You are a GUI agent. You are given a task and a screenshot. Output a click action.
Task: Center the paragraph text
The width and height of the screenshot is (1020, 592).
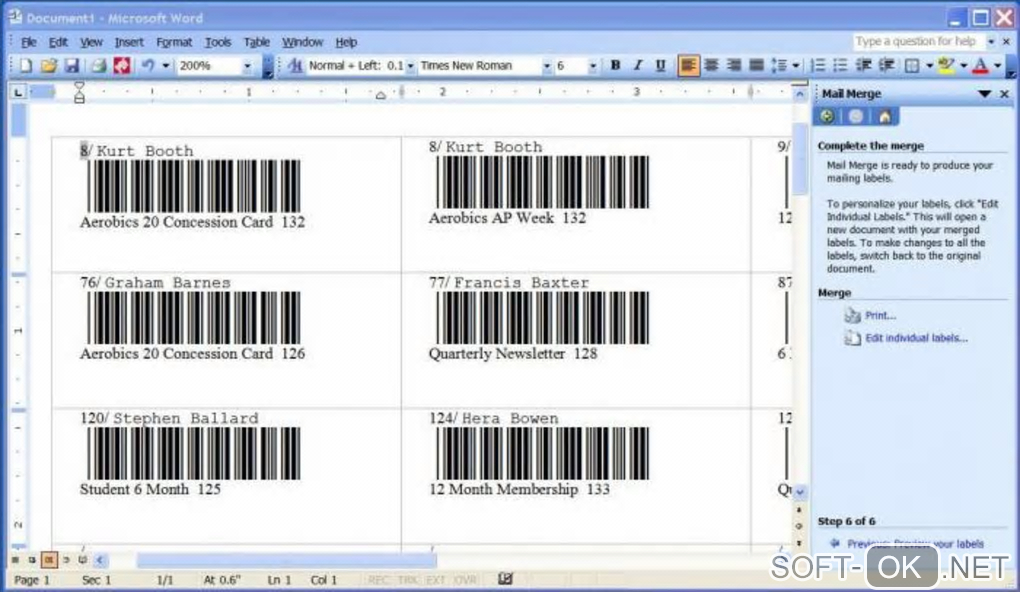pyautogui.click(x=711, y=66)
